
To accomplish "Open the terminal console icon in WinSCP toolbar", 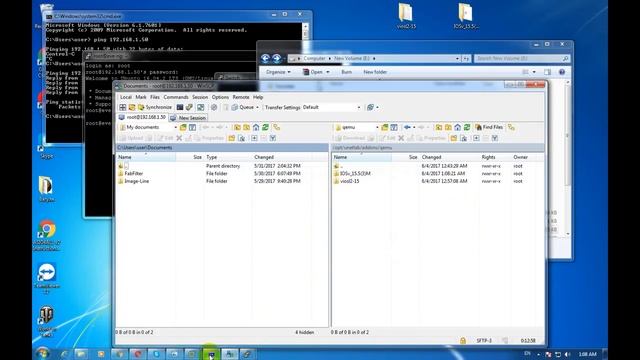I will pyautogui.click(x=180, y=107).
